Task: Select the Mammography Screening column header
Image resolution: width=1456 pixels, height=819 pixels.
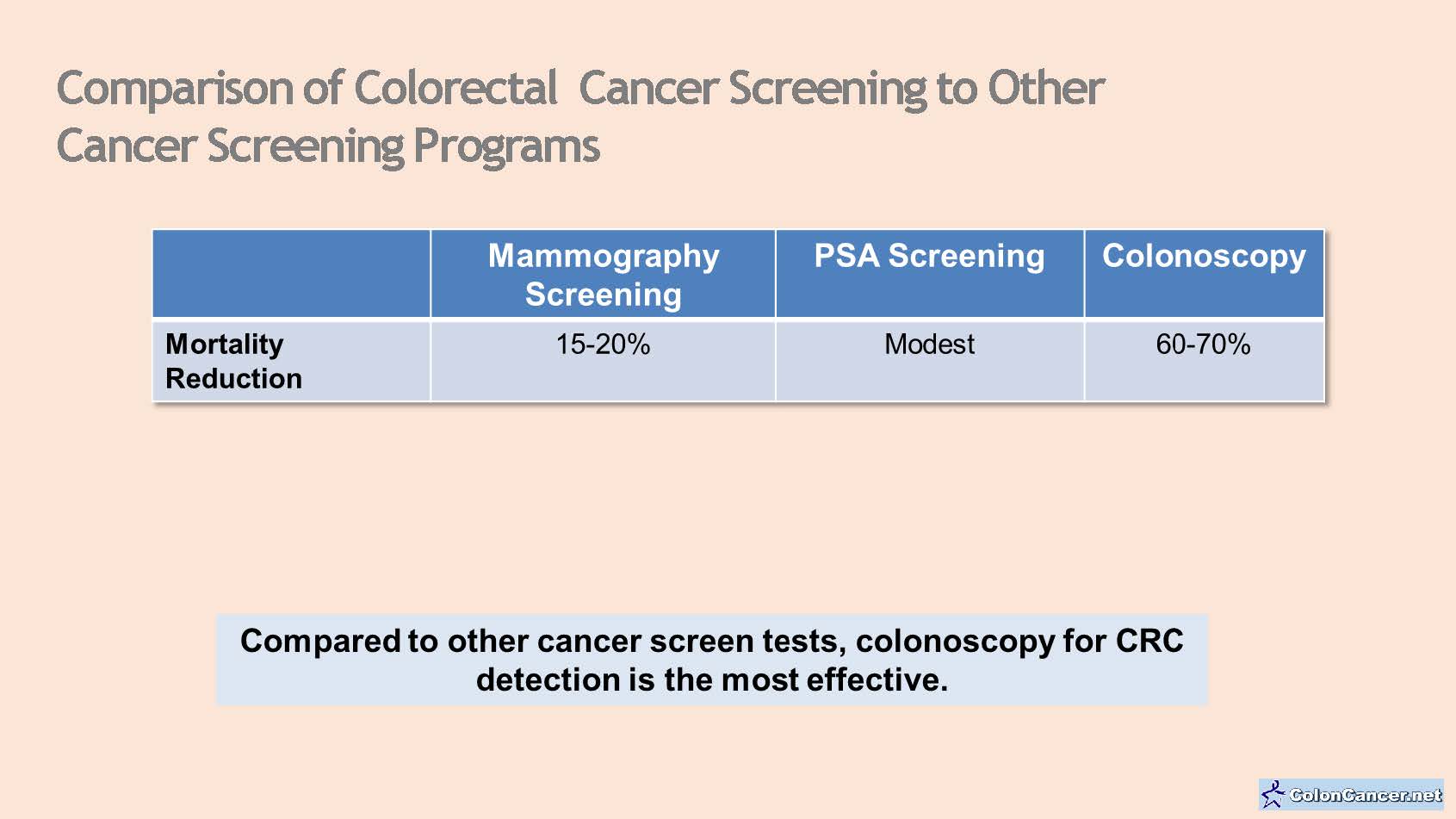Action: point(603,274)
